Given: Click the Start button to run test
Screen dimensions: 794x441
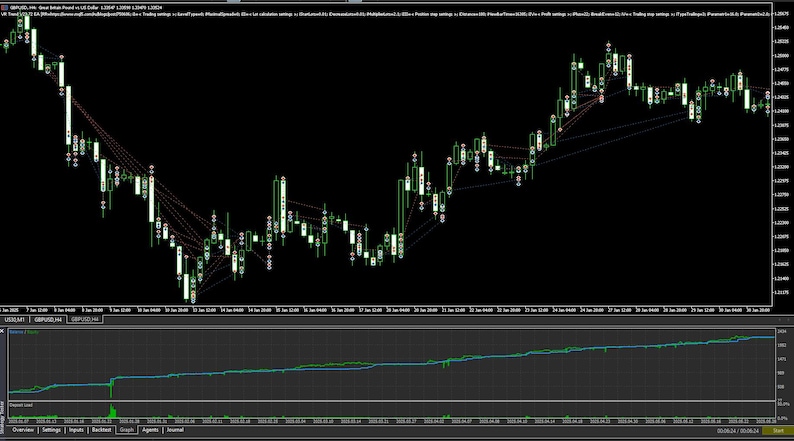Looking at the screenshot, I should (778, 431).
